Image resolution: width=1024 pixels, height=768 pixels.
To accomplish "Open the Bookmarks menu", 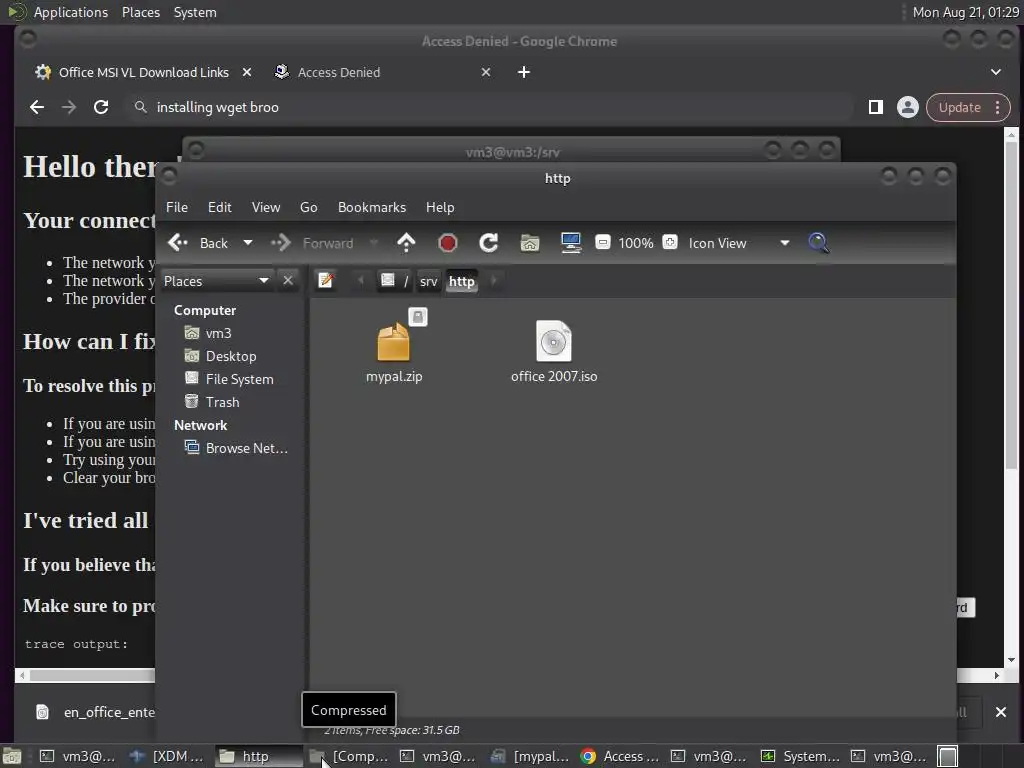I will 372,207.
